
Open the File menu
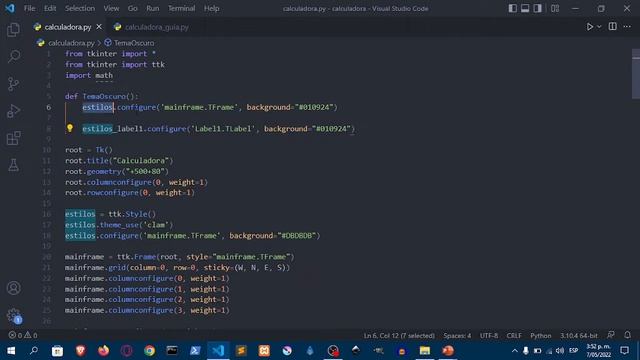(x=29, y=8)
